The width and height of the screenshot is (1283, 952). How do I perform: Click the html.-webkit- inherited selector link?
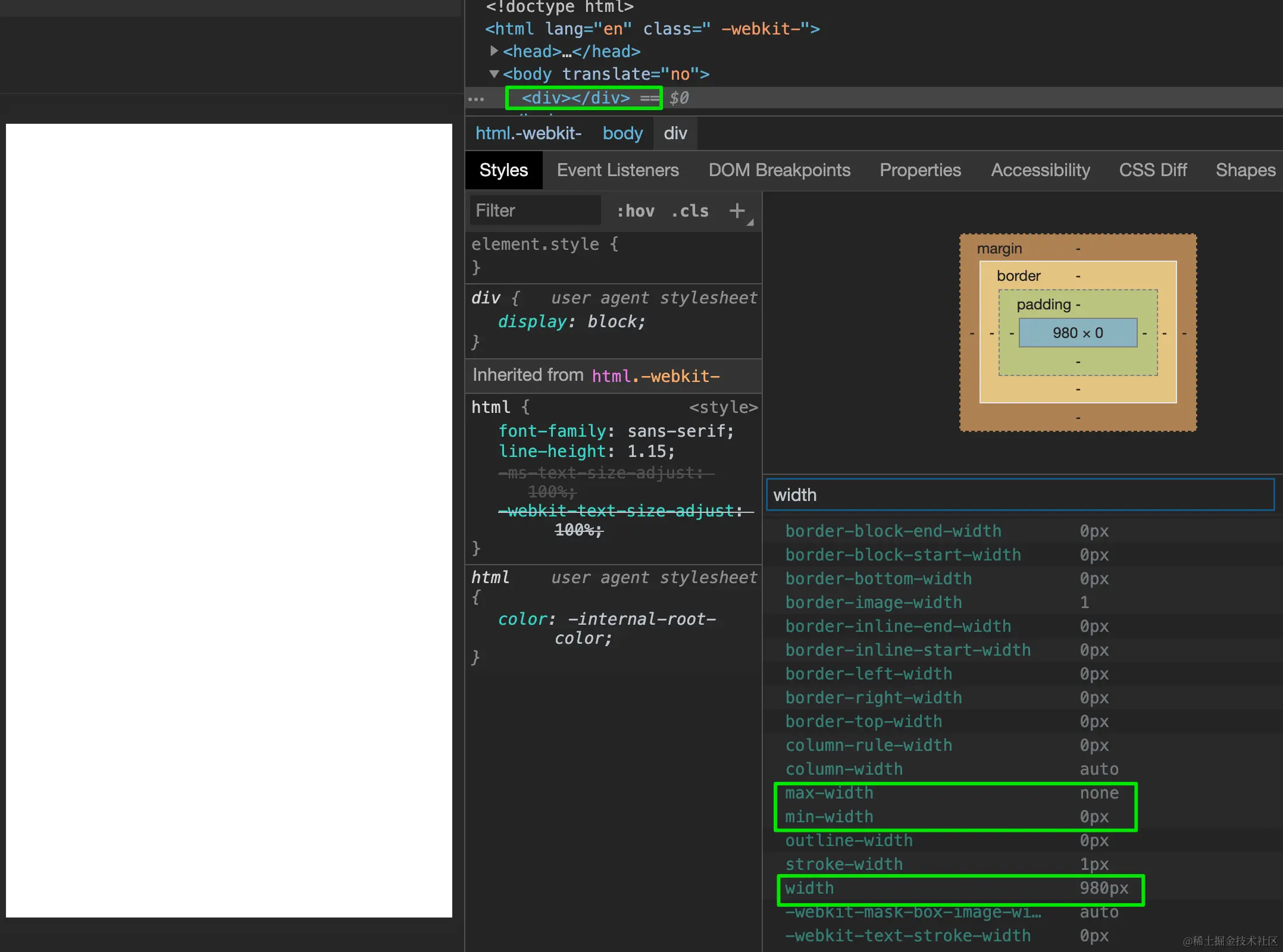(656, 376)
